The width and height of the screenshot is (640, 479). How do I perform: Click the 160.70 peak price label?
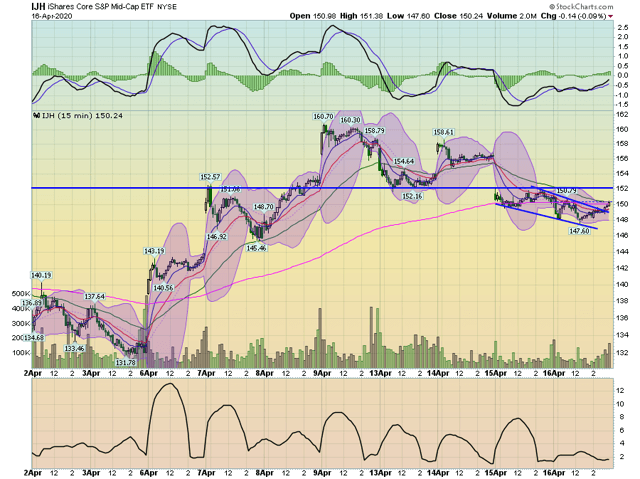(x=323, y=117)
